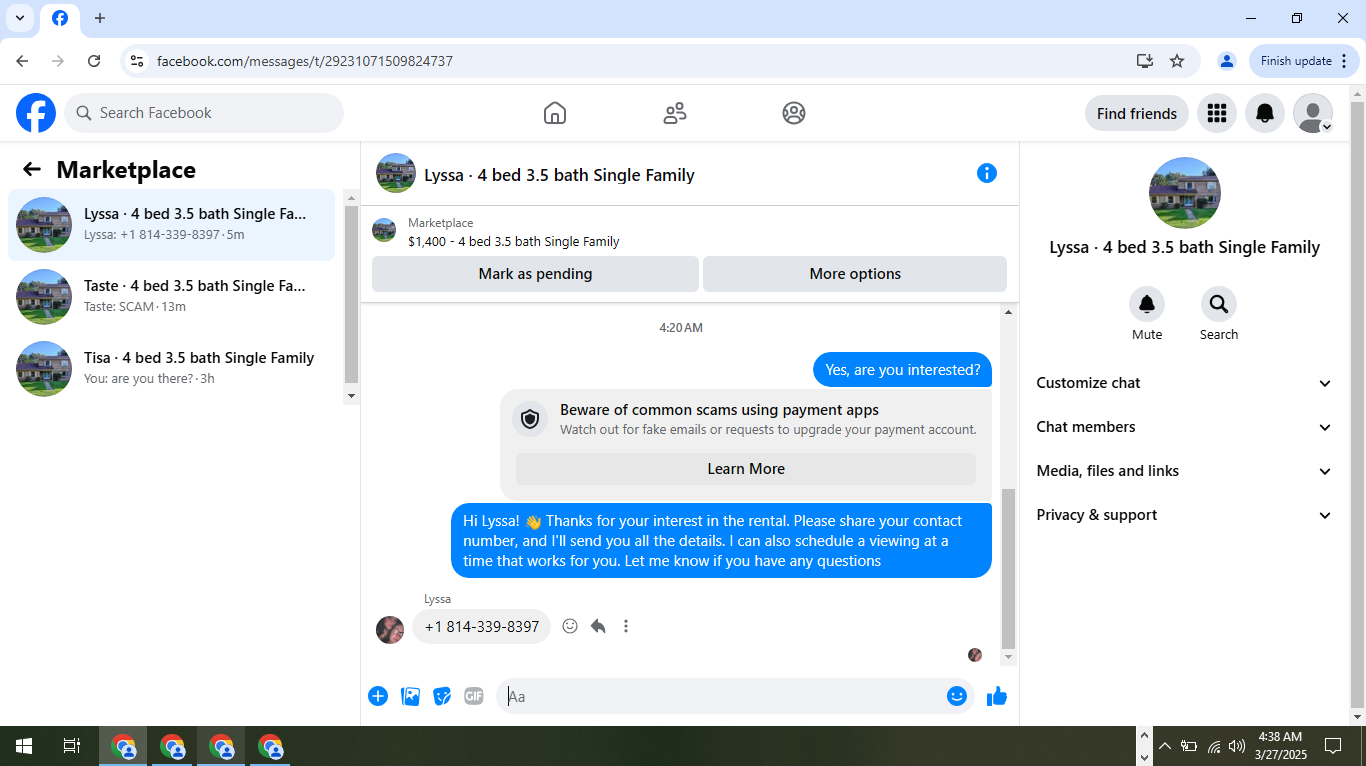Image resolution: width=1366 pixels, height=766 pixels.
Task: Choose a sticker icon in composer
Action: coord(442,696)
